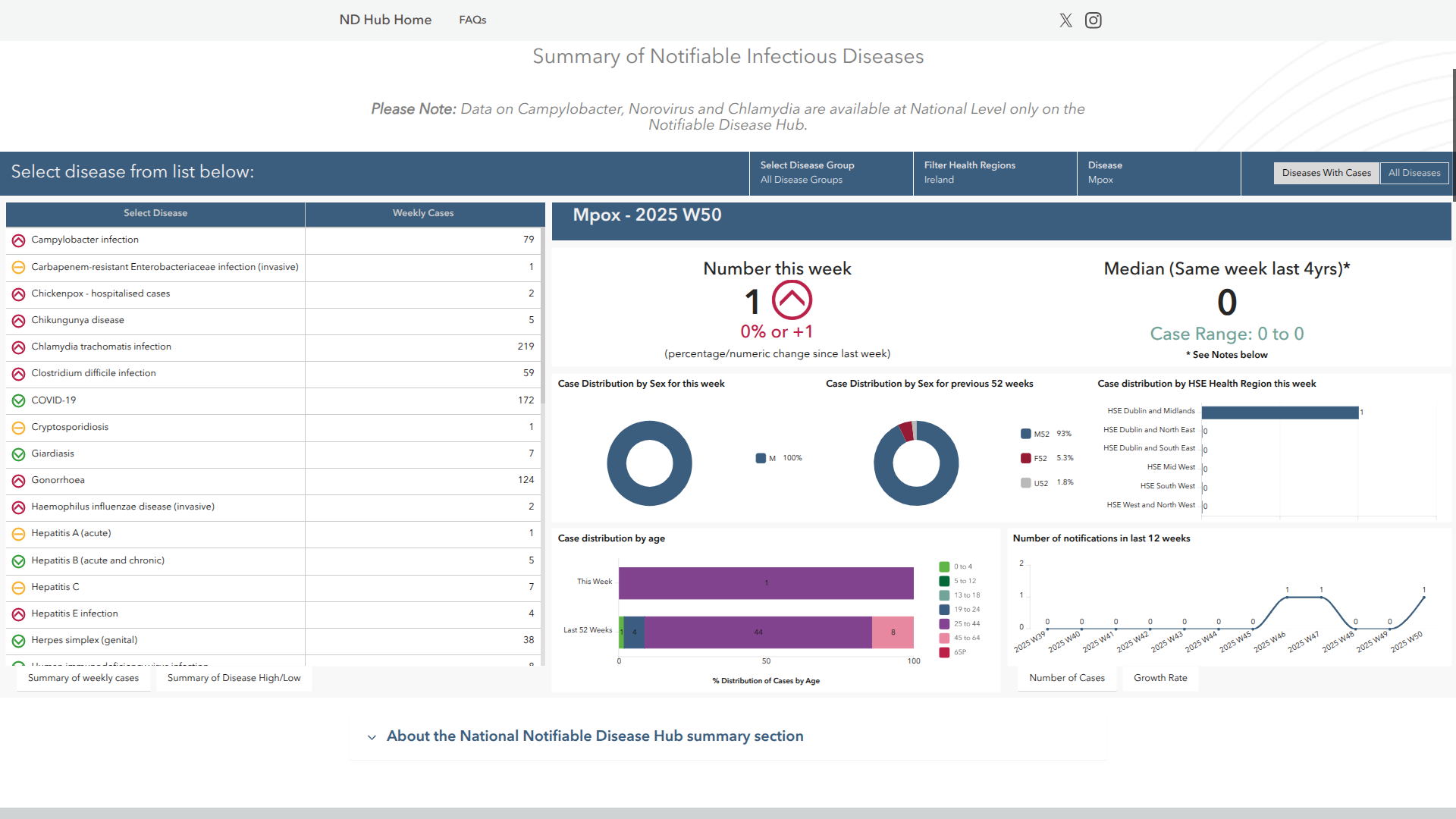Switch chart to Growth Rate
1456x819 pixels.
pos(1159,678)
